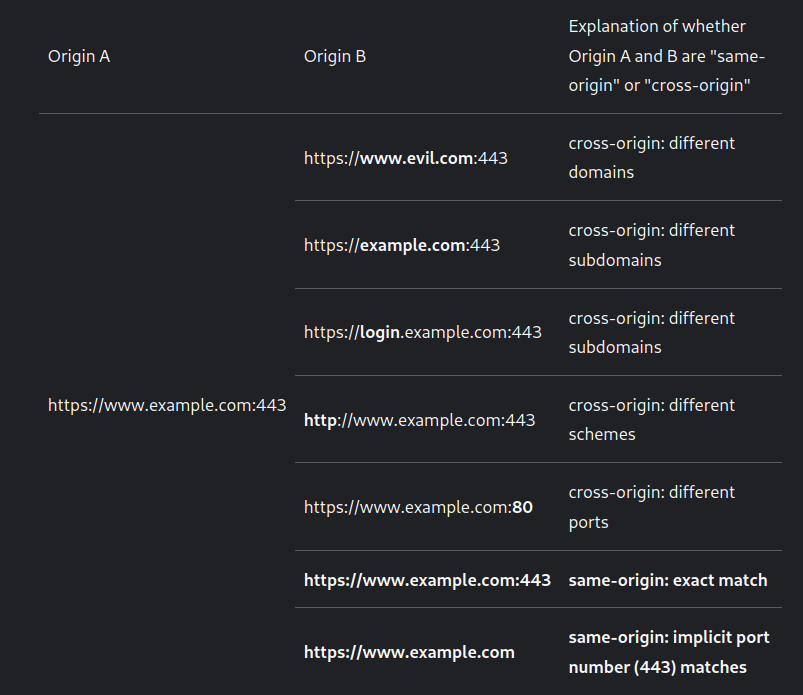
Task: Click the "Origin B" column header
Action: [335, 56]
